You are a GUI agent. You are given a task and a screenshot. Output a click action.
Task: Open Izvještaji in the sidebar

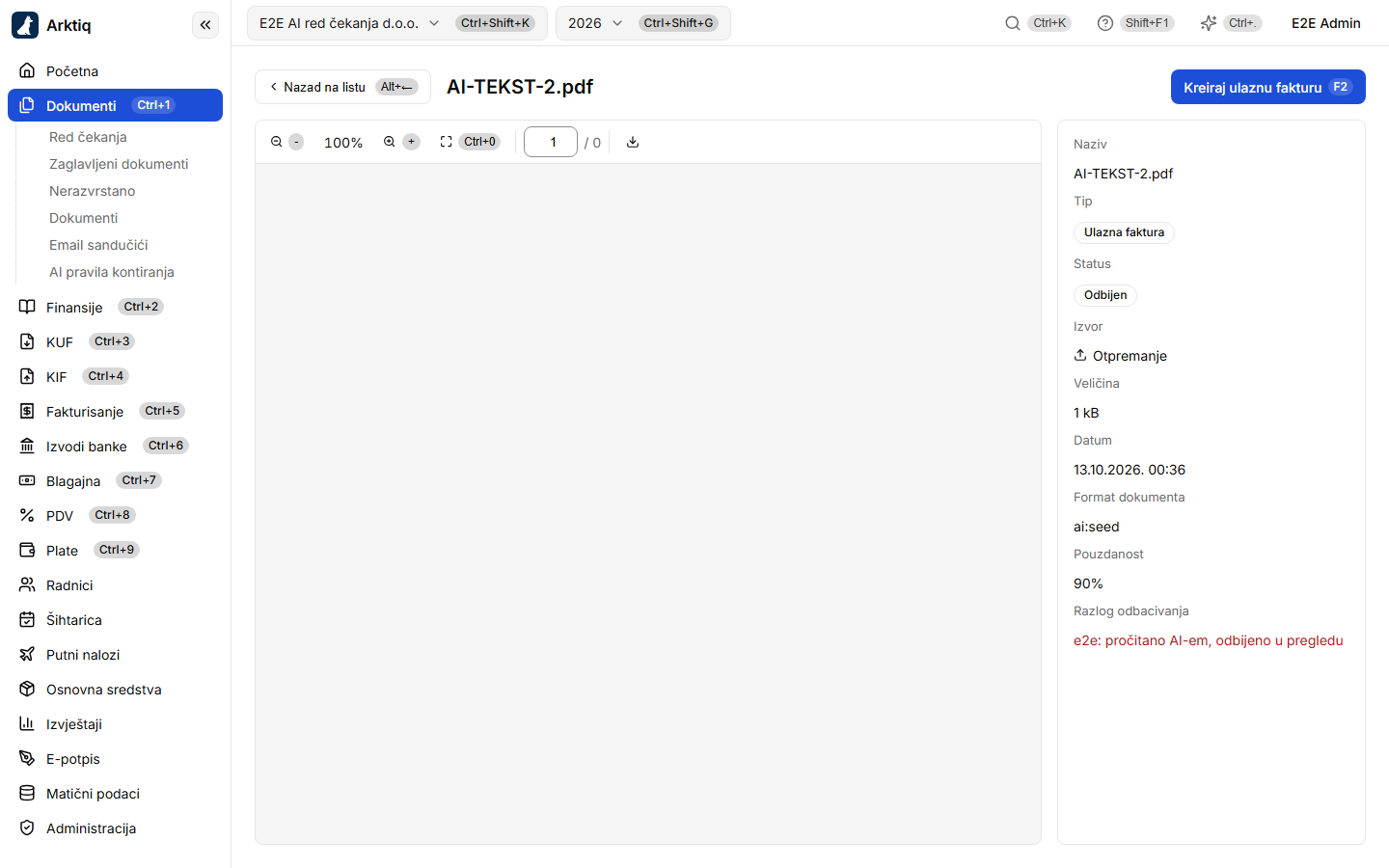point(115,723)
